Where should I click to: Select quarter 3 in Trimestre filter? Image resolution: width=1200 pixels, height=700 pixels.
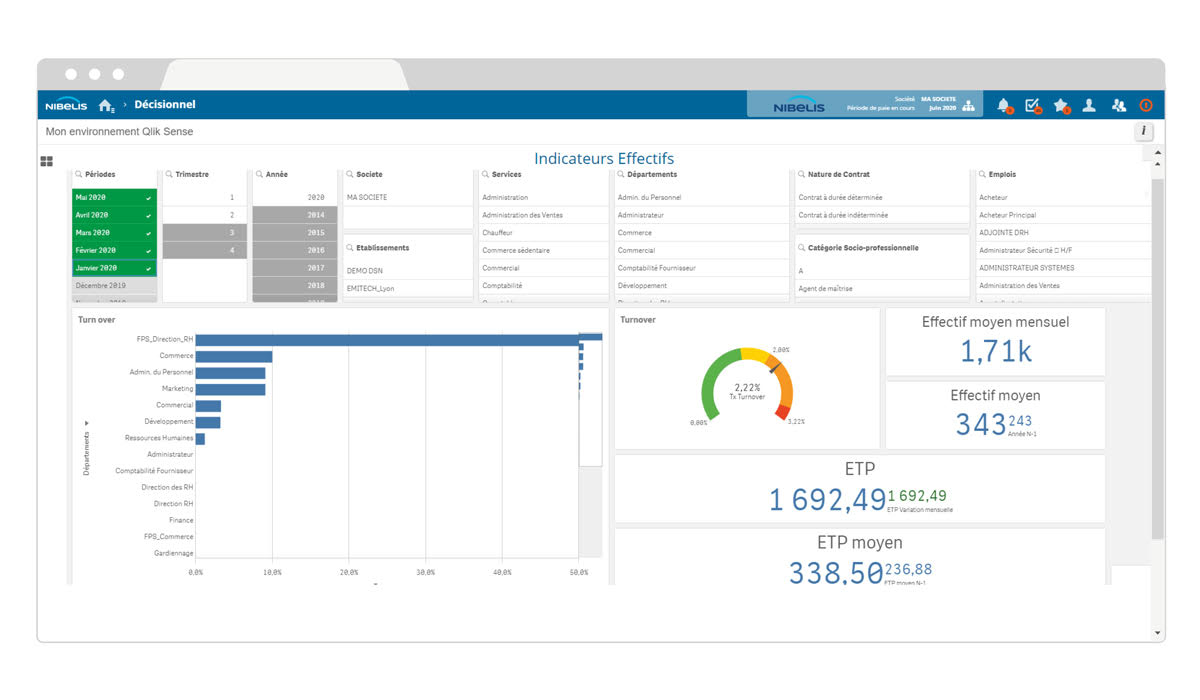click(204, 232)
